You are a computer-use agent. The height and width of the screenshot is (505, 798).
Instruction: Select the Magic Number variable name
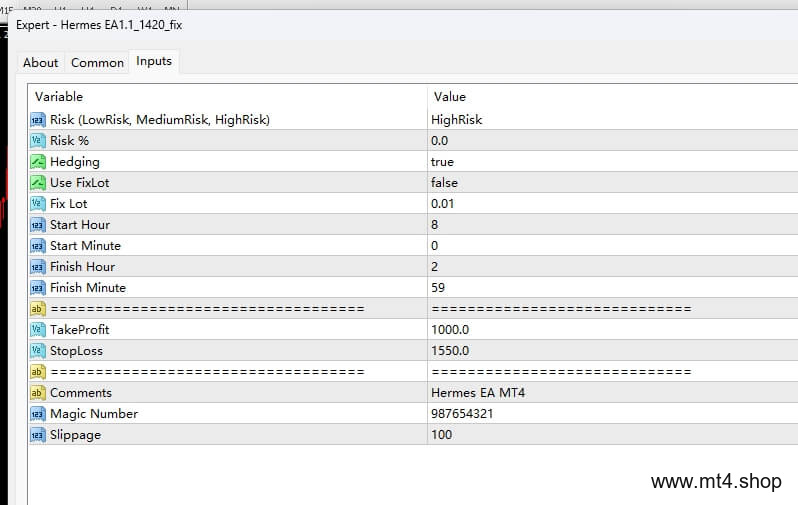[94, 414]
